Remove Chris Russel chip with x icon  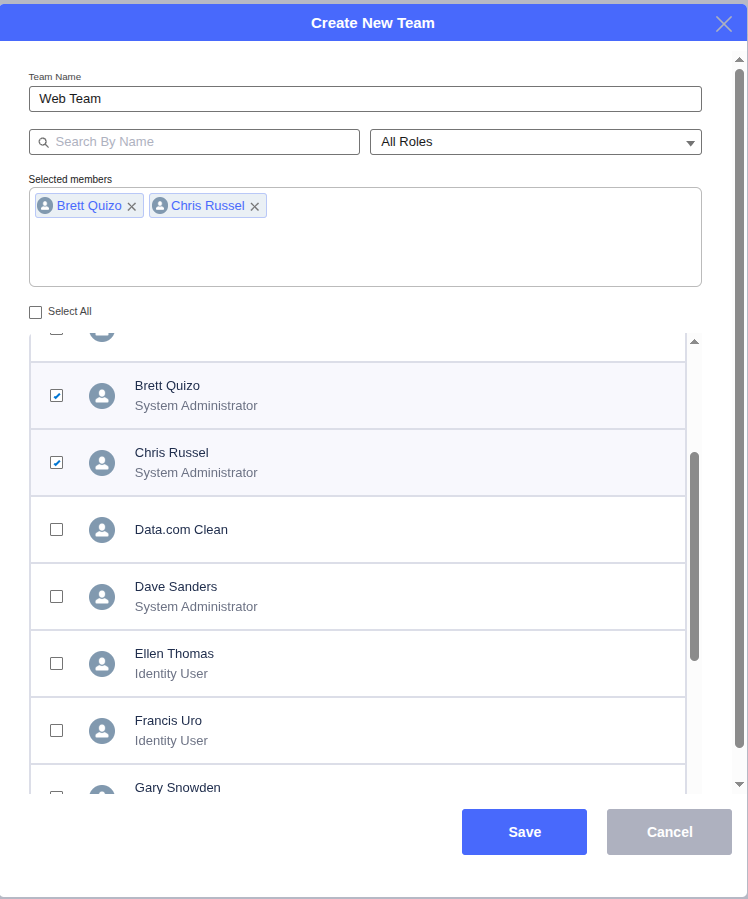pos(255,207)
